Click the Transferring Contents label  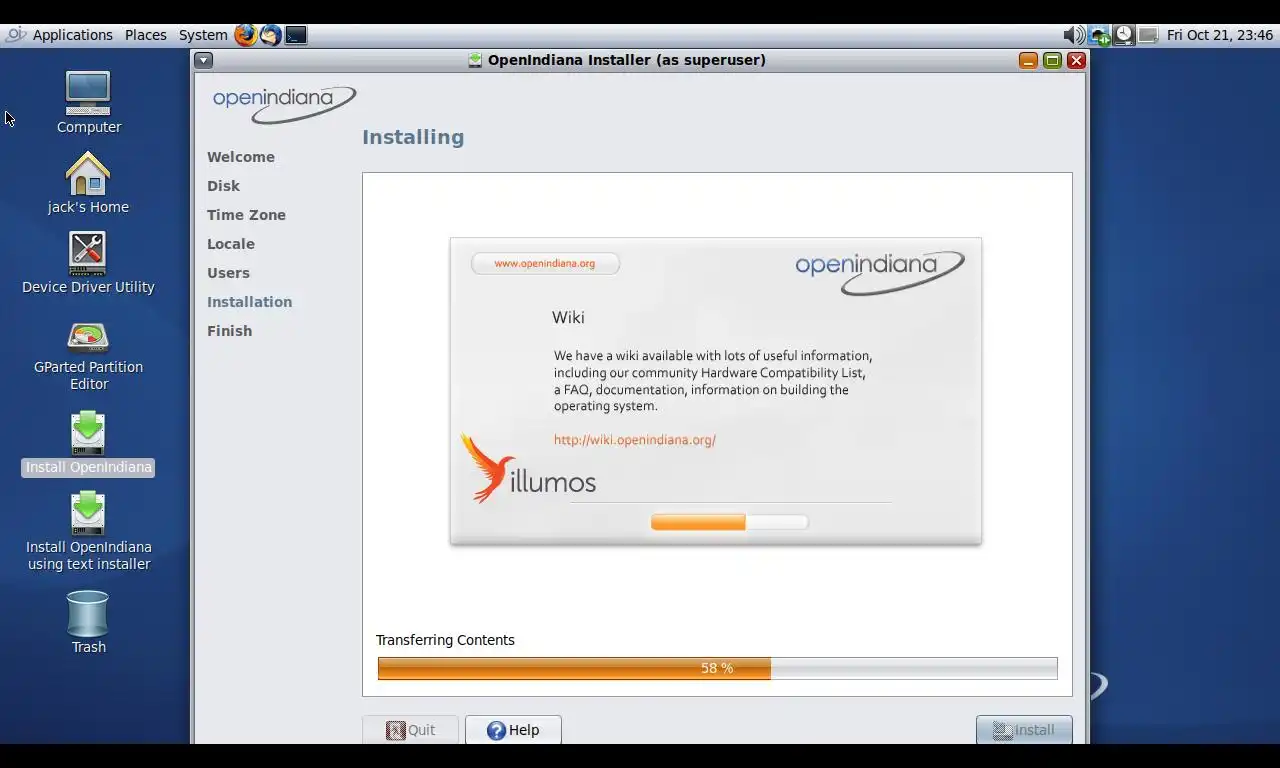[445, 640]
